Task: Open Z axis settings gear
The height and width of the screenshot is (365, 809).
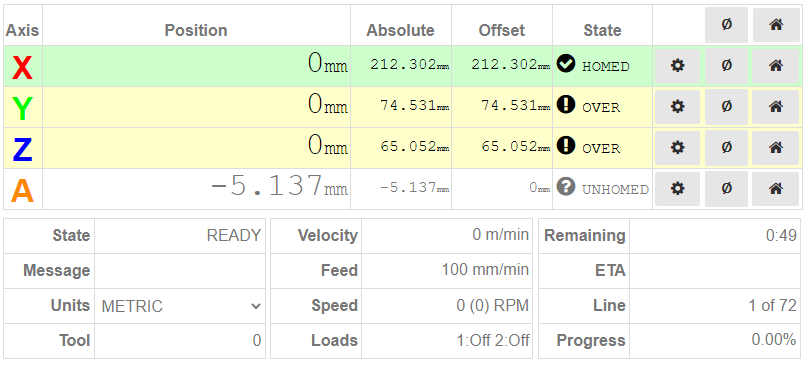Action: coord(677,148)
